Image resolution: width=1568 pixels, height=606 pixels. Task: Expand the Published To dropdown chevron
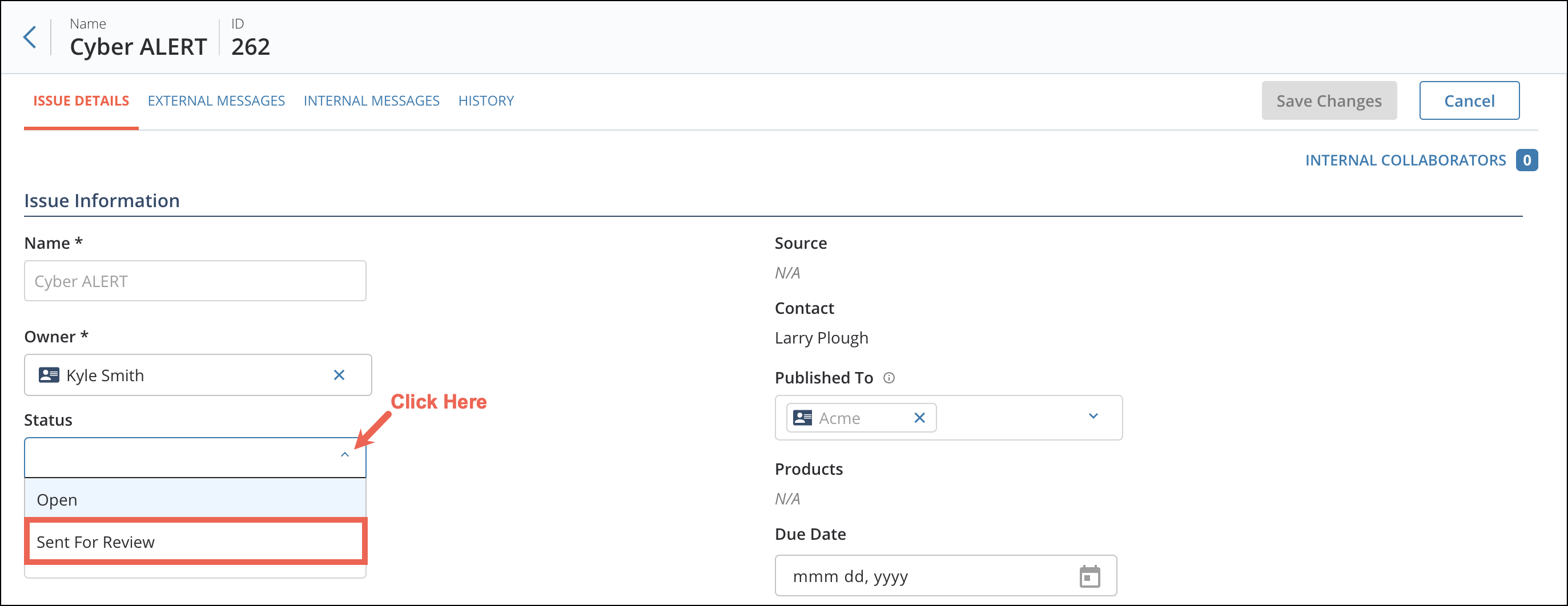(1093, 416)
